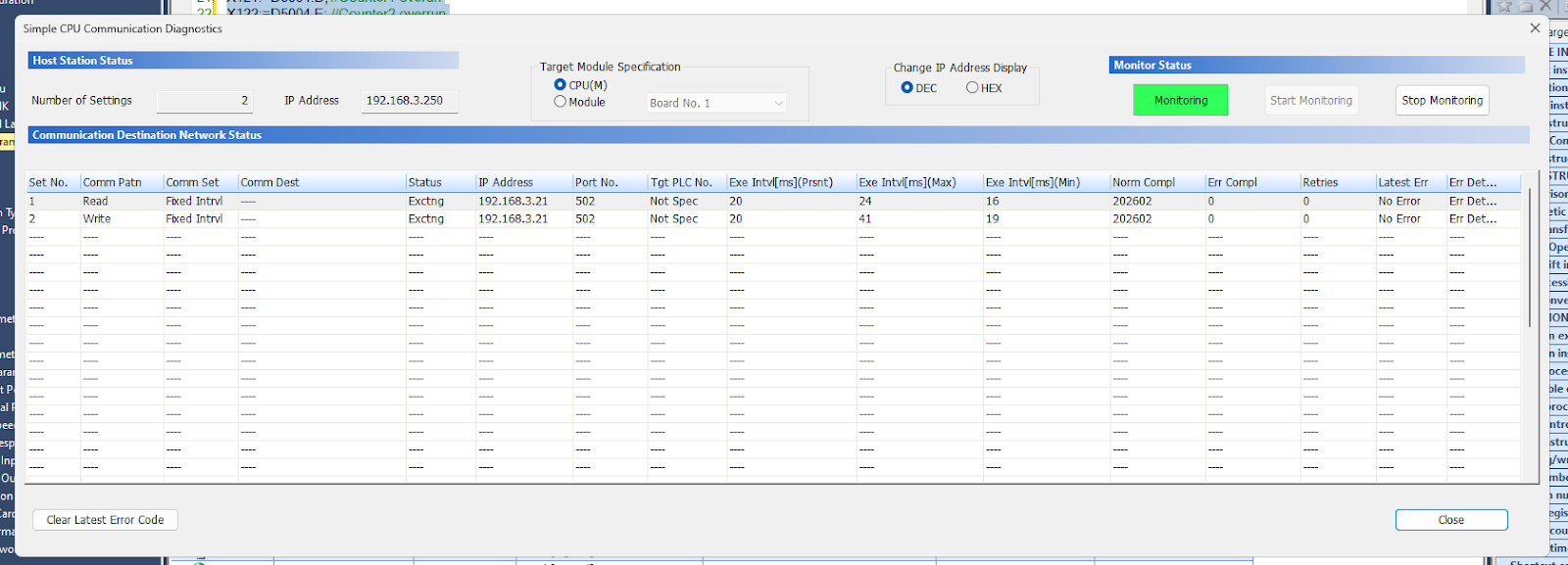Click Fixed Intrvl in the Write row
The width and height of the screenshot is (1568, 565).
194,218
